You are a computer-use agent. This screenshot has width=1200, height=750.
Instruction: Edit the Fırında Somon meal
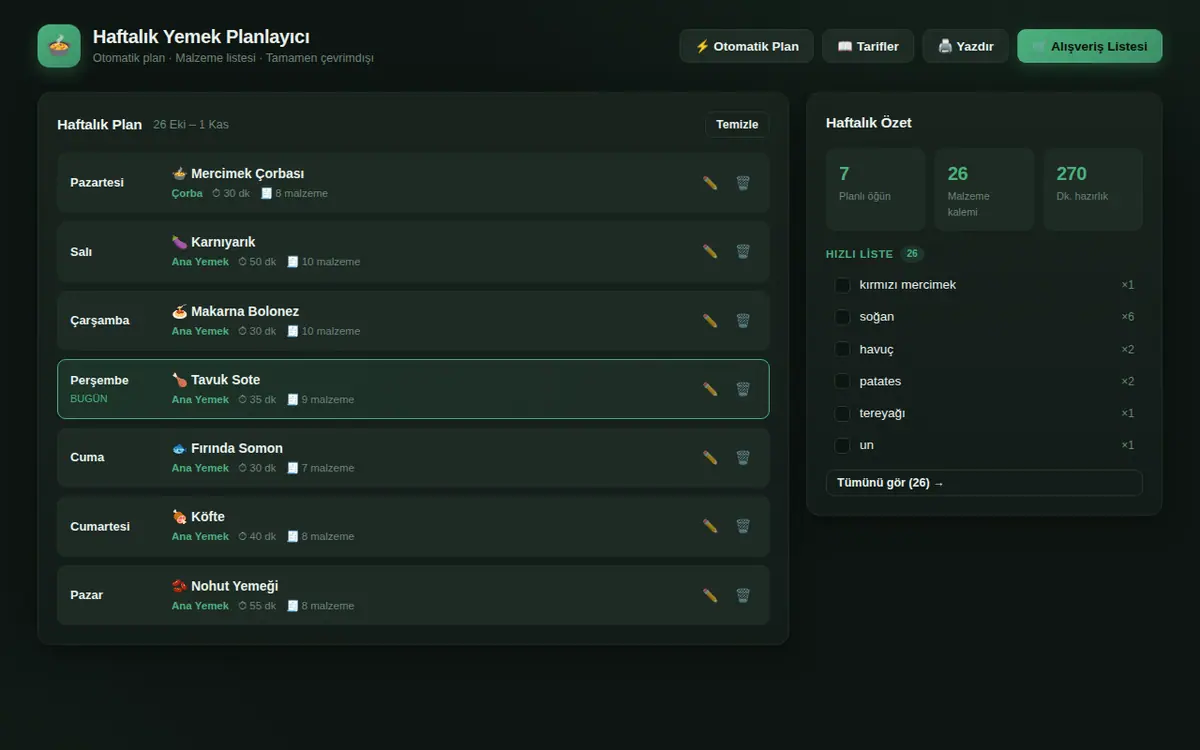click(710, 458)
